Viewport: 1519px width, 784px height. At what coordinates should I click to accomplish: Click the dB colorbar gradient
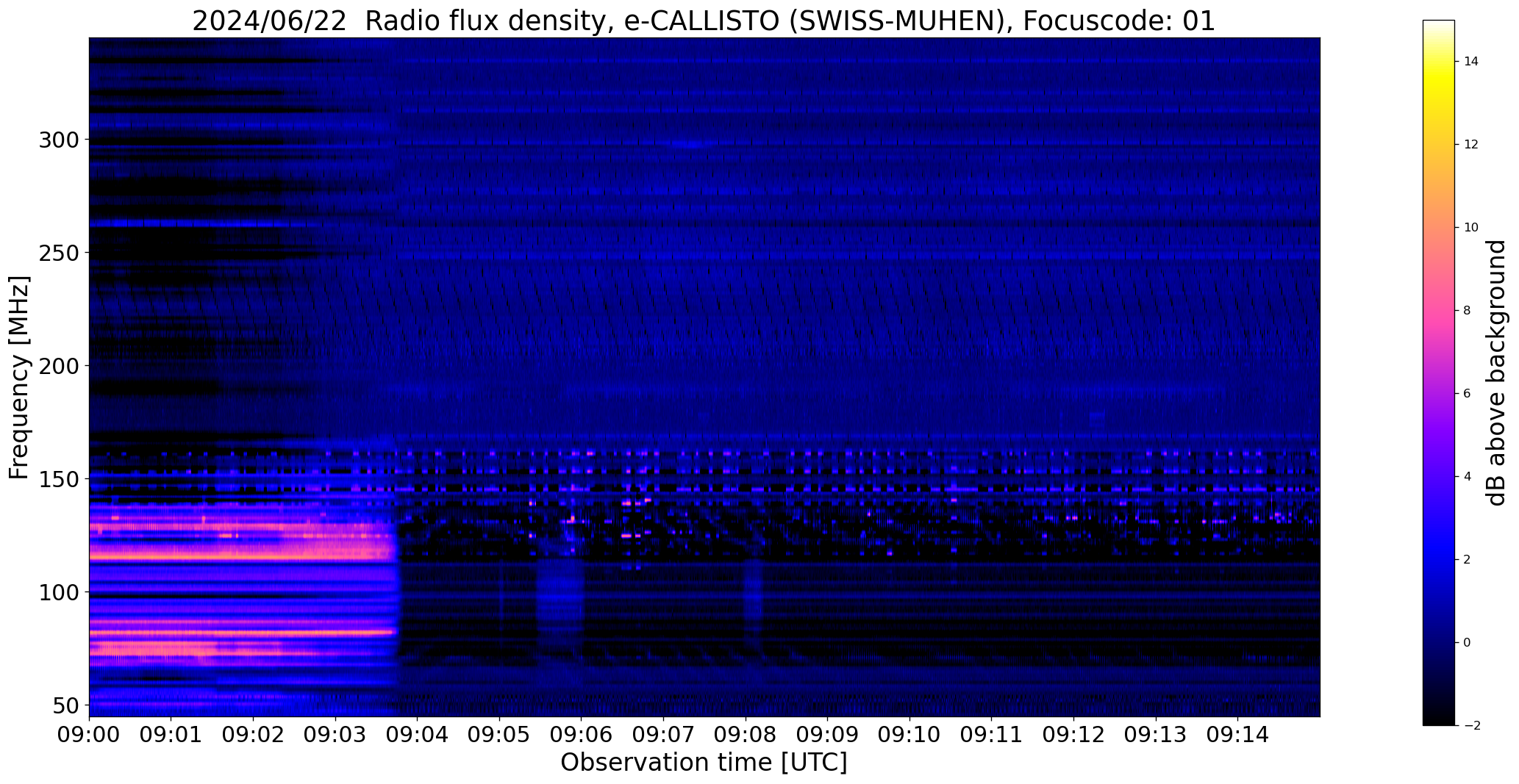point(1438,373)
